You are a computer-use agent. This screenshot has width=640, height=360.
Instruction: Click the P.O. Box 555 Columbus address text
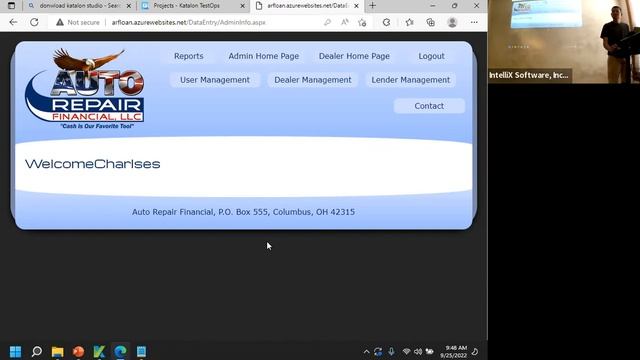[x=243, y=212]
